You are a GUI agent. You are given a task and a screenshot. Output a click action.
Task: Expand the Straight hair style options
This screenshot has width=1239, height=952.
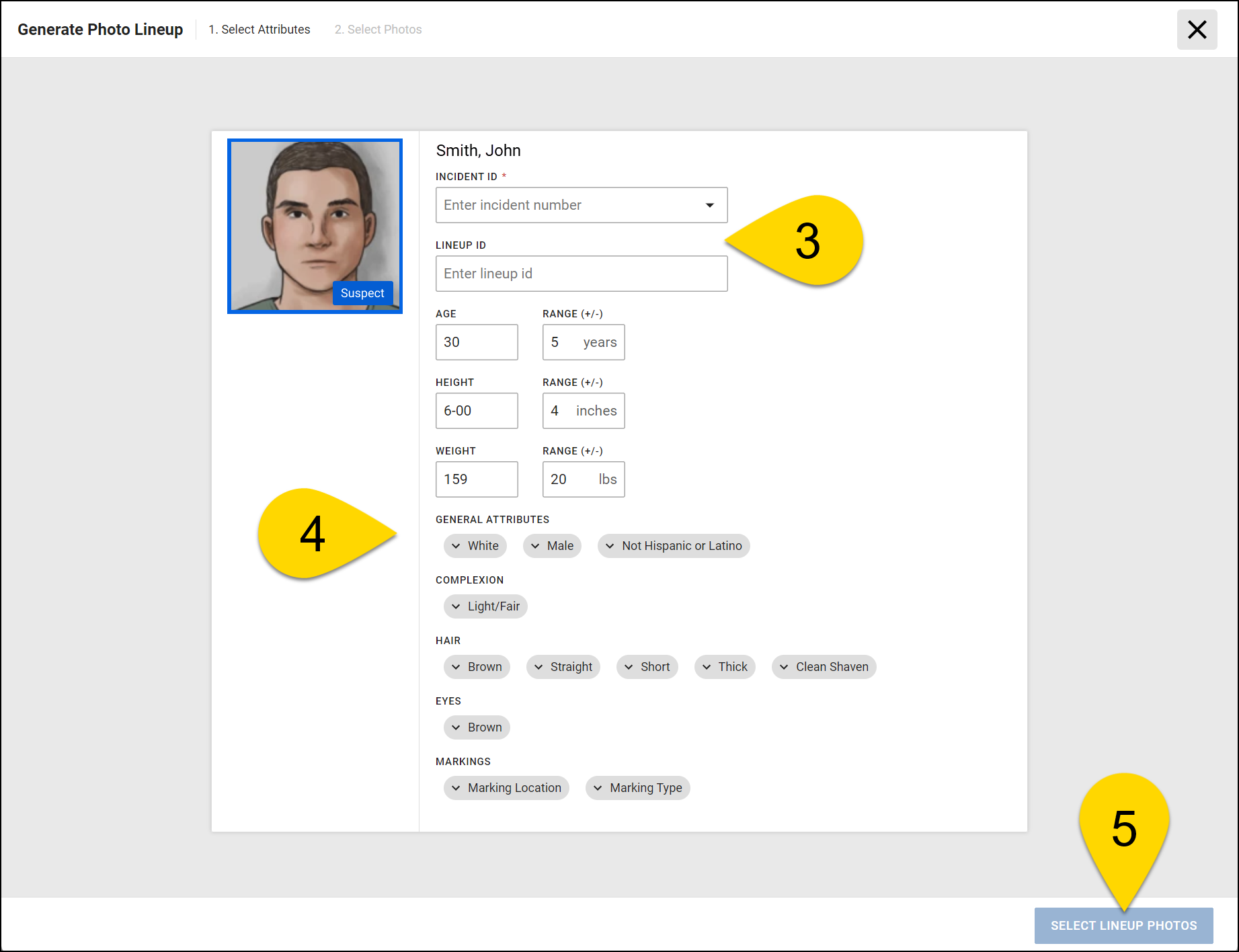(563, 666)
